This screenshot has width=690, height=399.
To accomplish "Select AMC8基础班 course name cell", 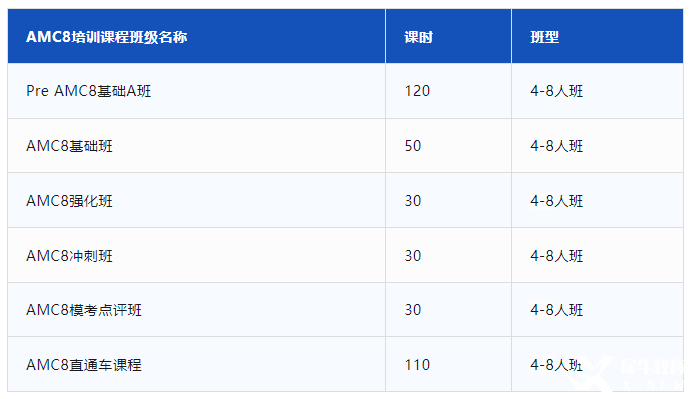I will click(x=69, y=146).
